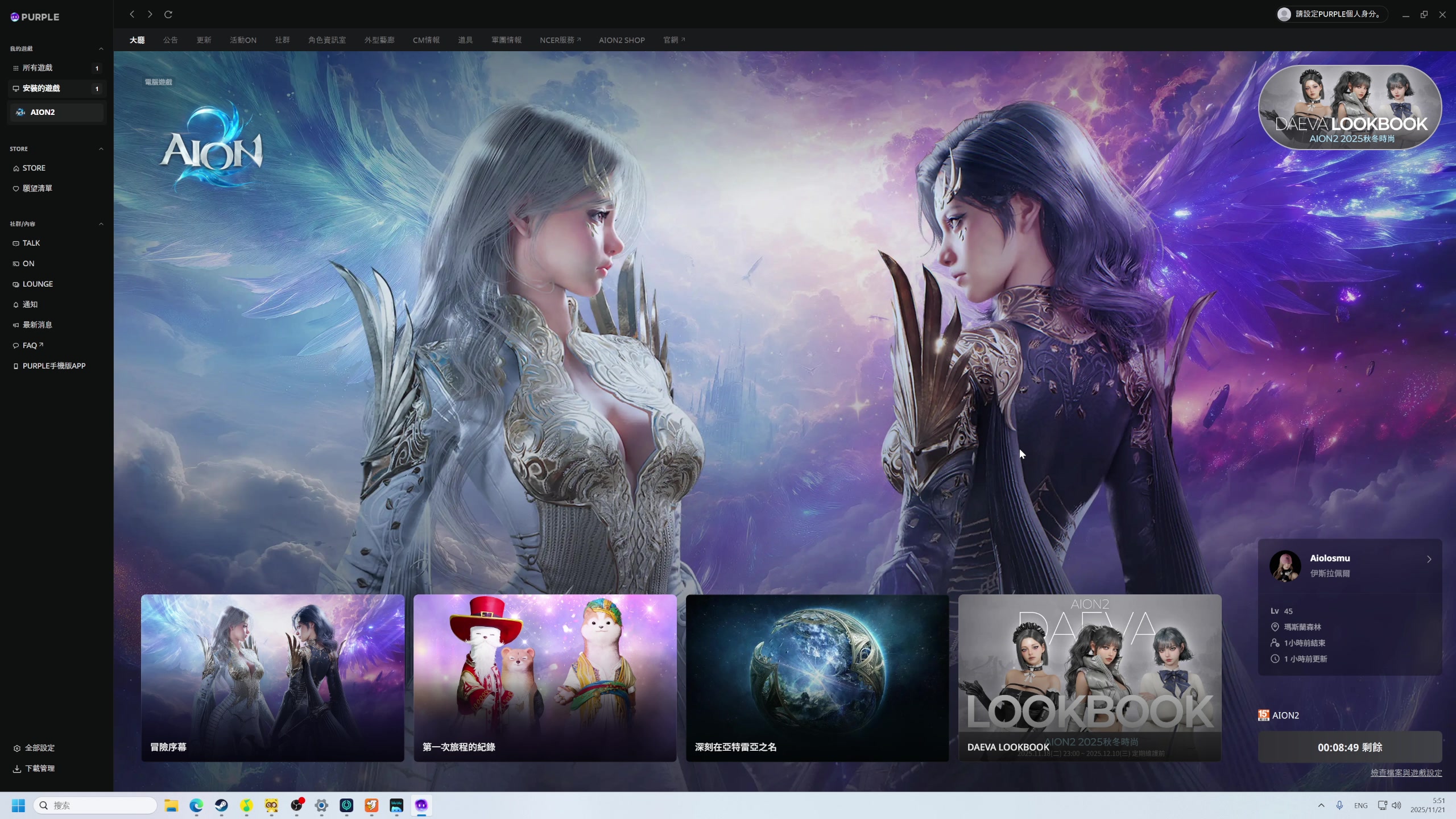Open 下載管理 download manager
This screenshot has height=819, width=1456.
pos(39,768)
